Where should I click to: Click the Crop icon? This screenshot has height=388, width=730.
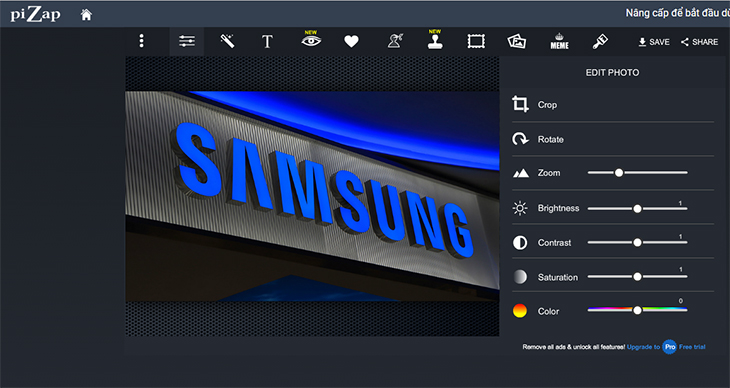click(x=520, y=104)
